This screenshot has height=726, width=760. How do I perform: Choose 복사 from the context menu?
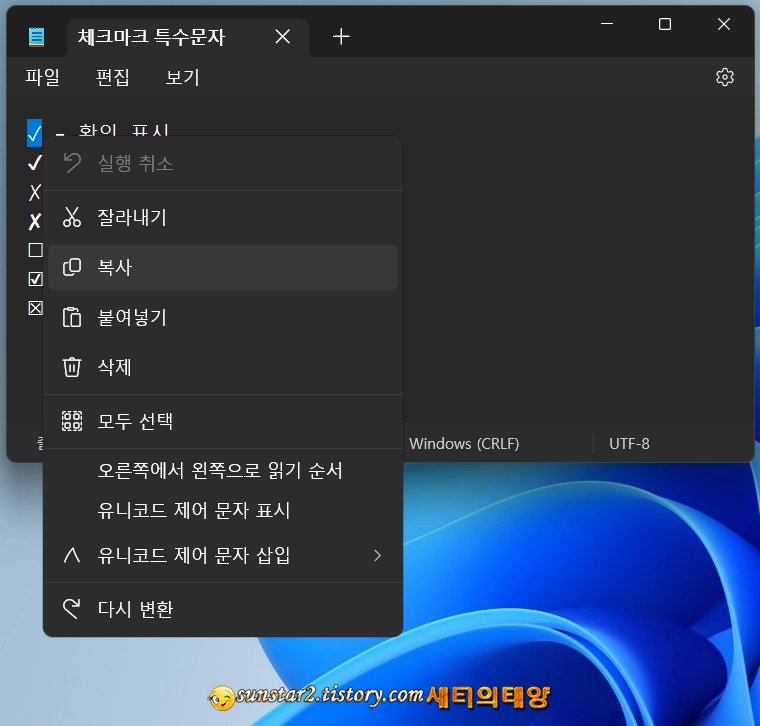click(223, 268)
